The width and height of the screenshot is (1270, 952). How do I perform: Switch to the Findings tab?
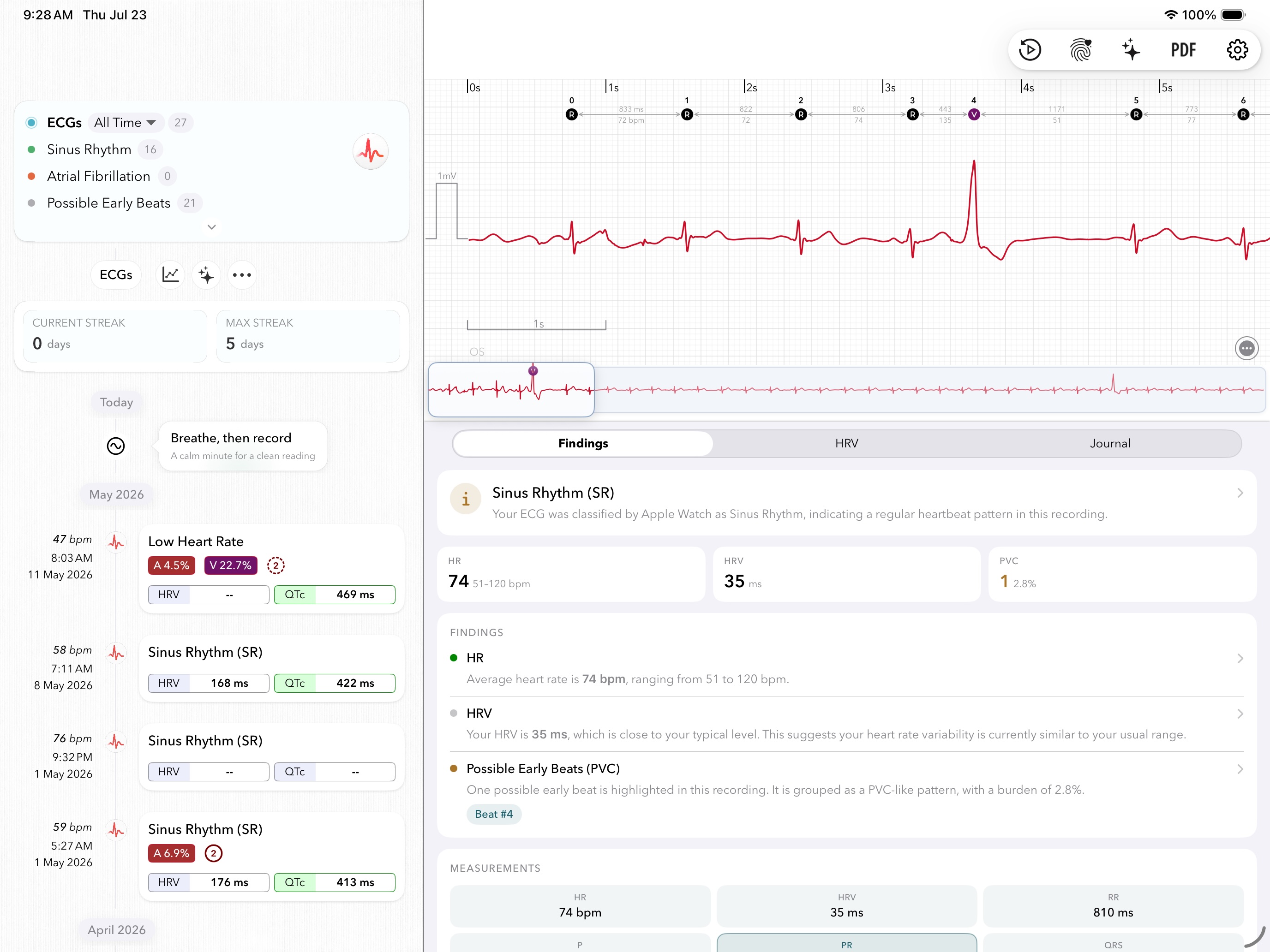tap(583, 444)
